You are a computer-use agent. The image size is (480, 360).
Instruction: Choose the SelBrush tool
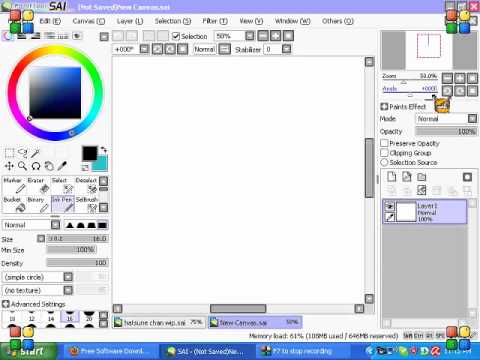coord(86,204)
